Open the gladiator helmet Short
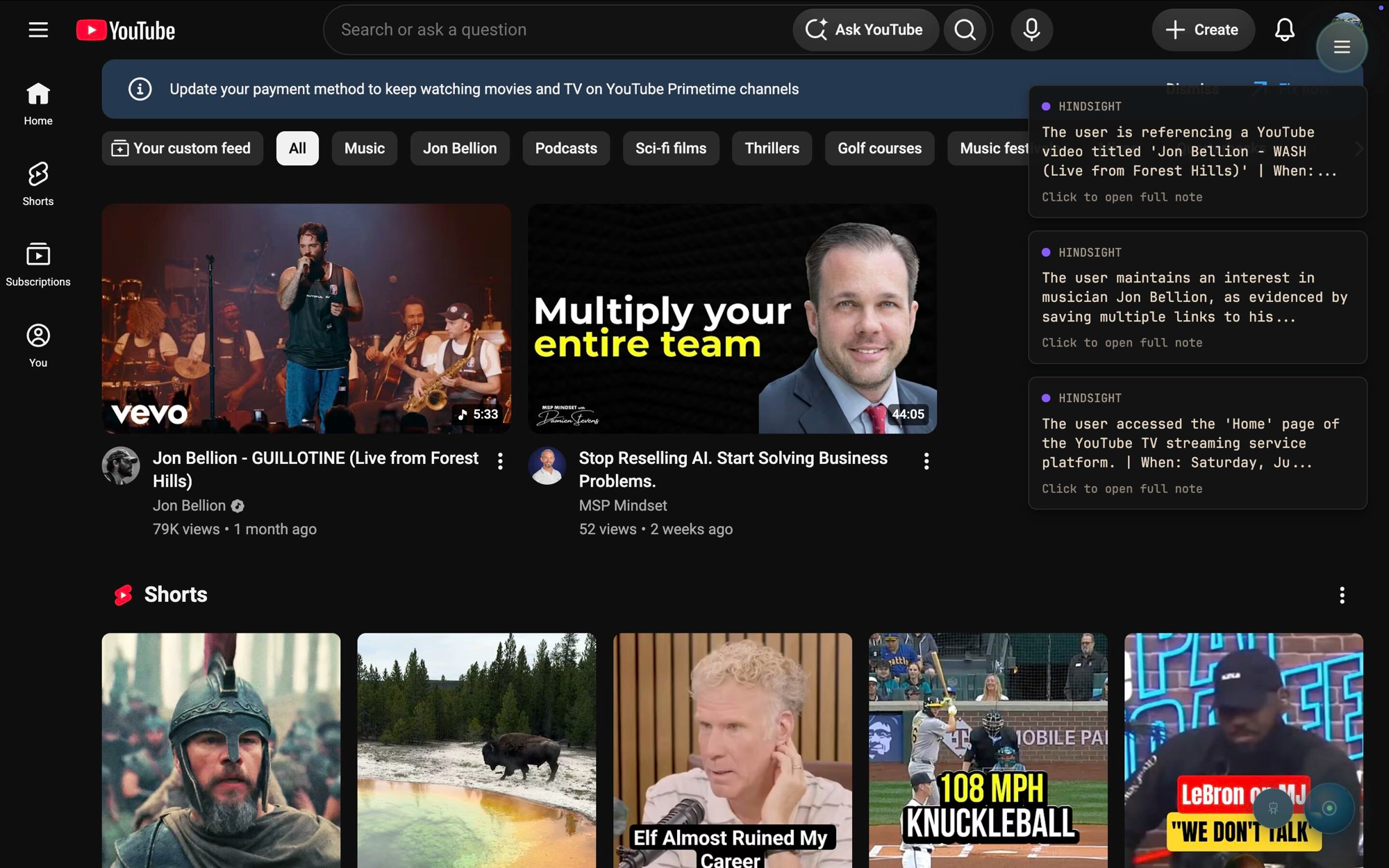Screen dimensions: 1389x868 coord(221,750)
